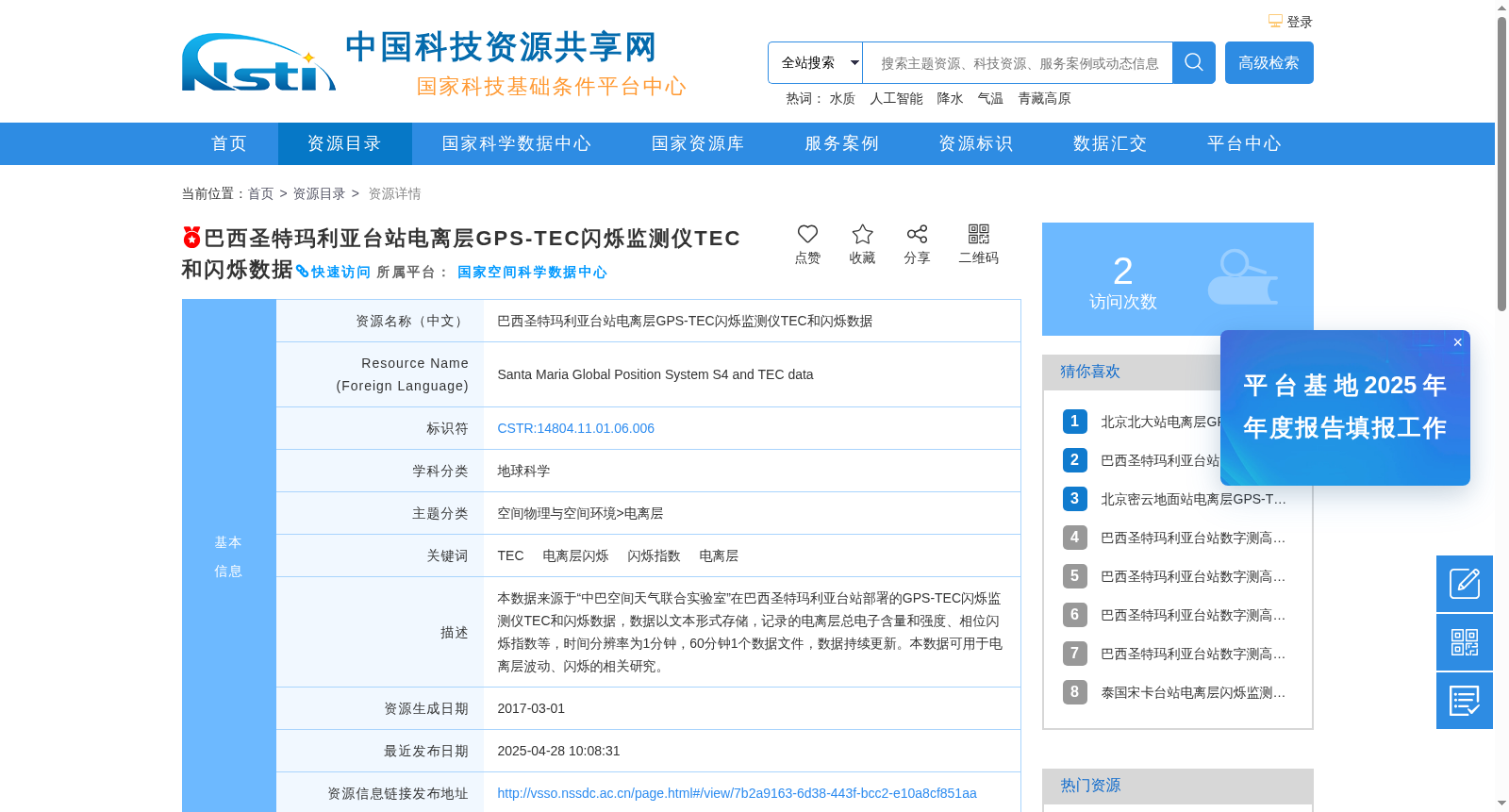Open 资源标识 navigation item
Viewport: 1509px width, 812px height.
975,143
